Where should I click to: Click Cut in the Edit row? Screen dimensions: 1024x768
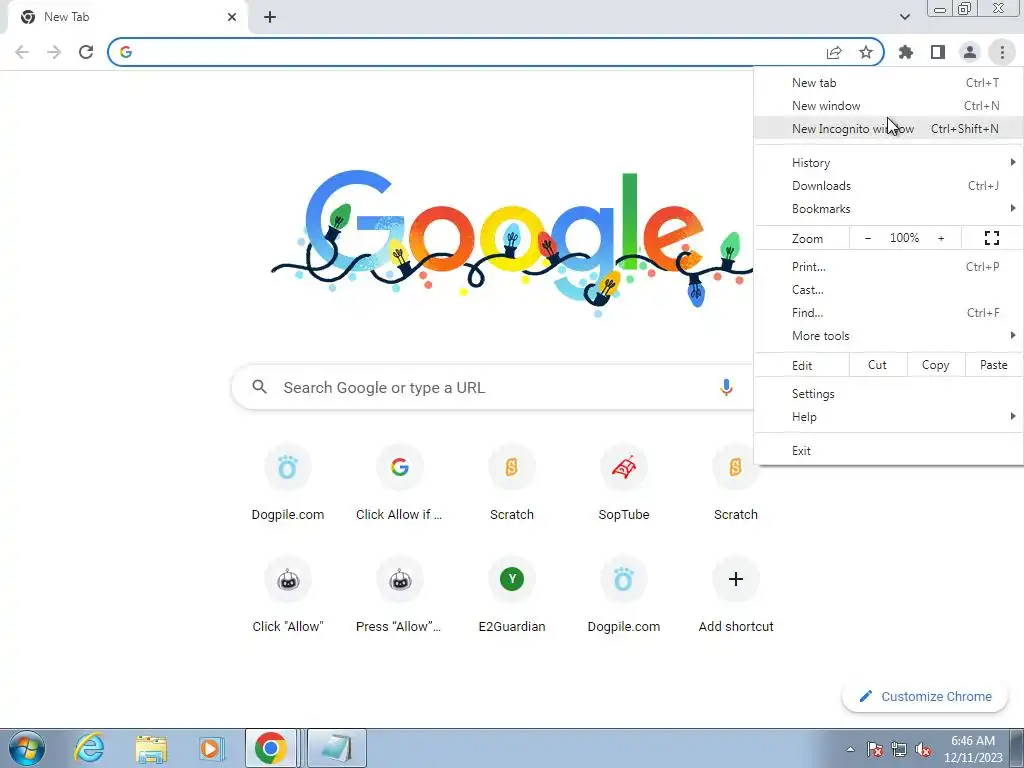click(878, 365)
